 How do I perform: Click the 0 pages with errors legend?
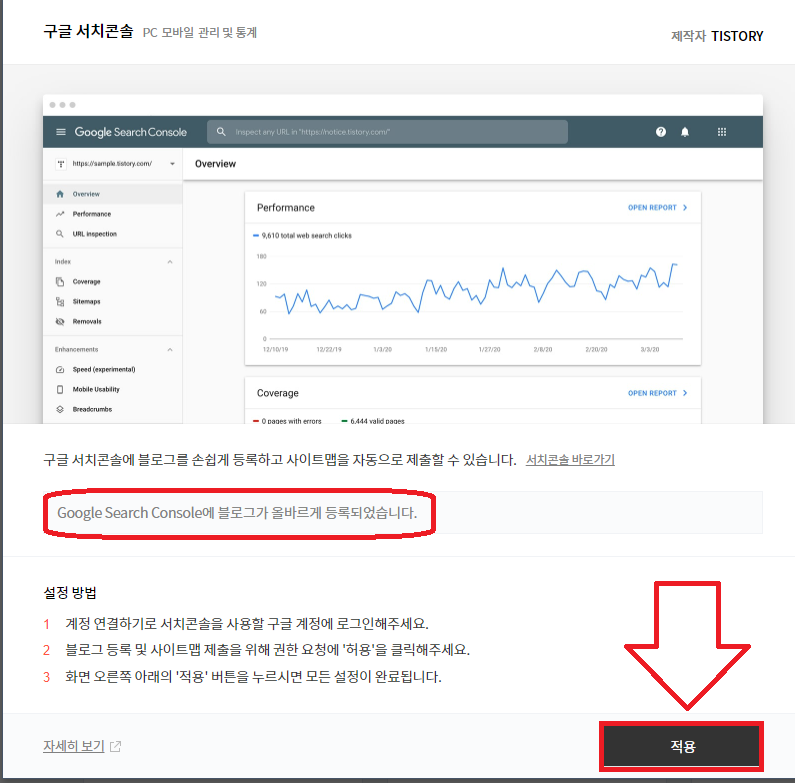[287, 421]
